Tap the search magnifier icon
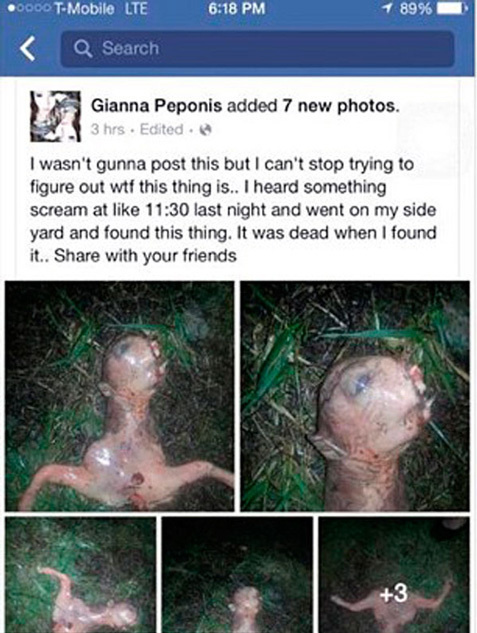Image resolution: width=477 pixels, height=633 pixels. point(83,48)
